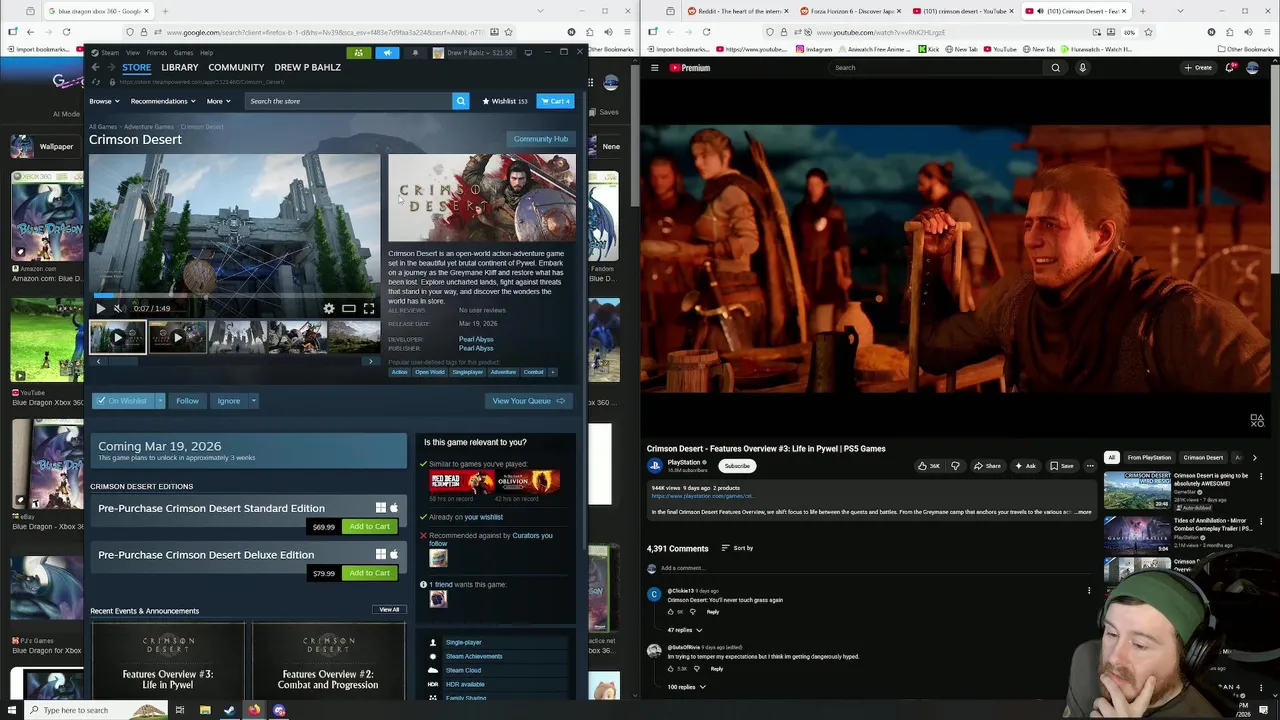1280x720 pixels.
Task: Toggle On Wishlist checkbox button
Action: coord(121,401)
